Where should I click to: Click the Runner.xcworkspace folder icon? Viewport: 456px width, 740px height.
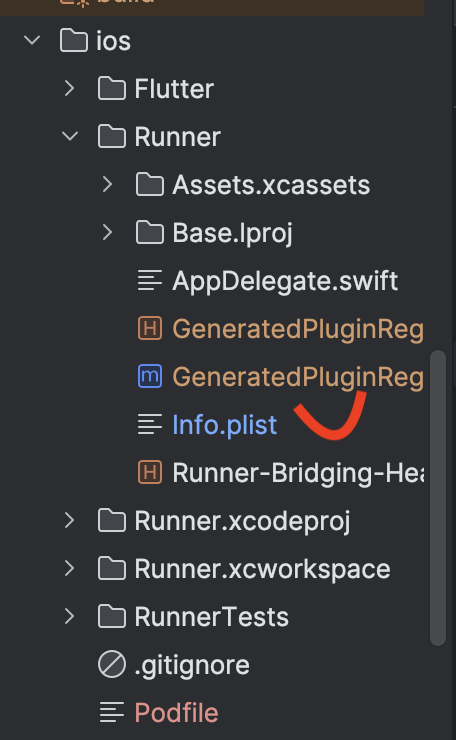pos(112,569)
